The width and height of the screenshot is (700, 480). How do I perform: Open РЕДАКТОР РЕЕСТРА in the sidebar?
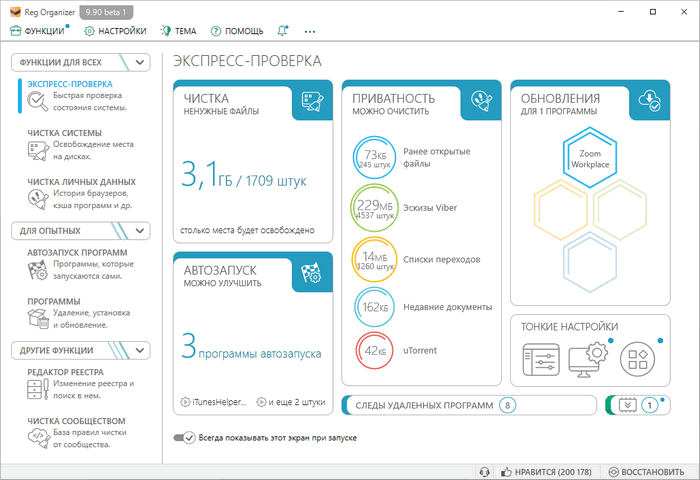(65, 372)
